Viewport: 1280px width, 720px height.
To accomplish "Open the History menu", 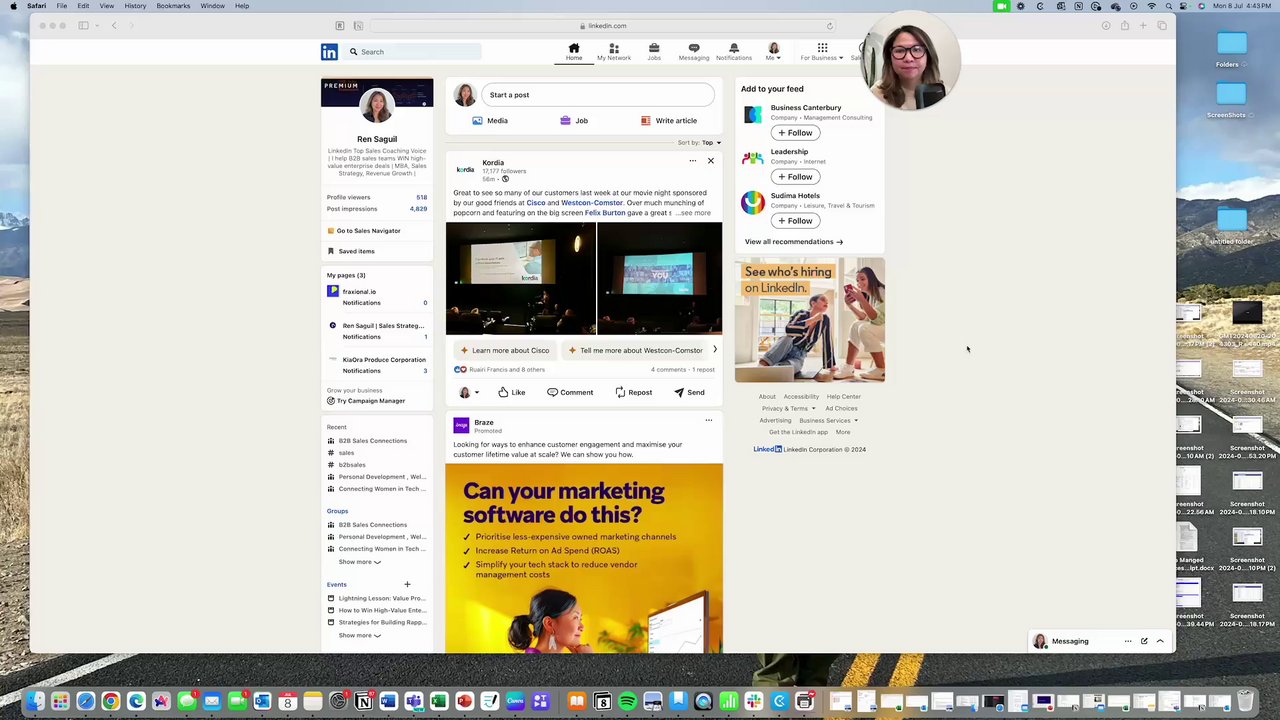I will tap(135, 6).
